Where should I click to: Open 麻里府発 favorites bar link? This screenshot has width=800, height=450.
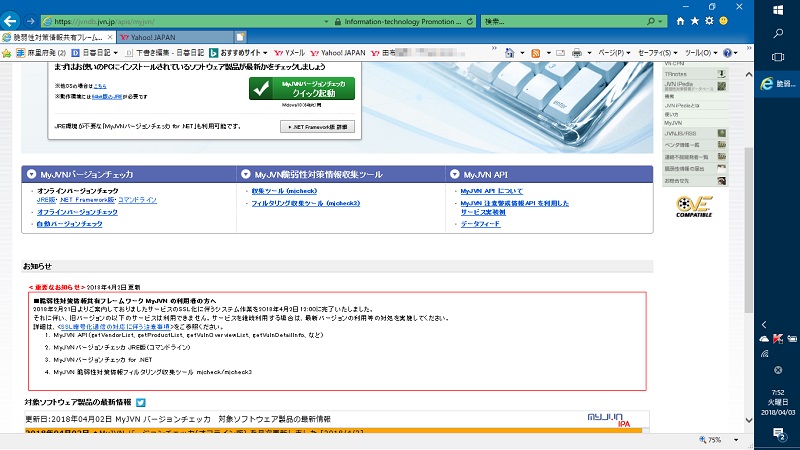pos(41,53)
